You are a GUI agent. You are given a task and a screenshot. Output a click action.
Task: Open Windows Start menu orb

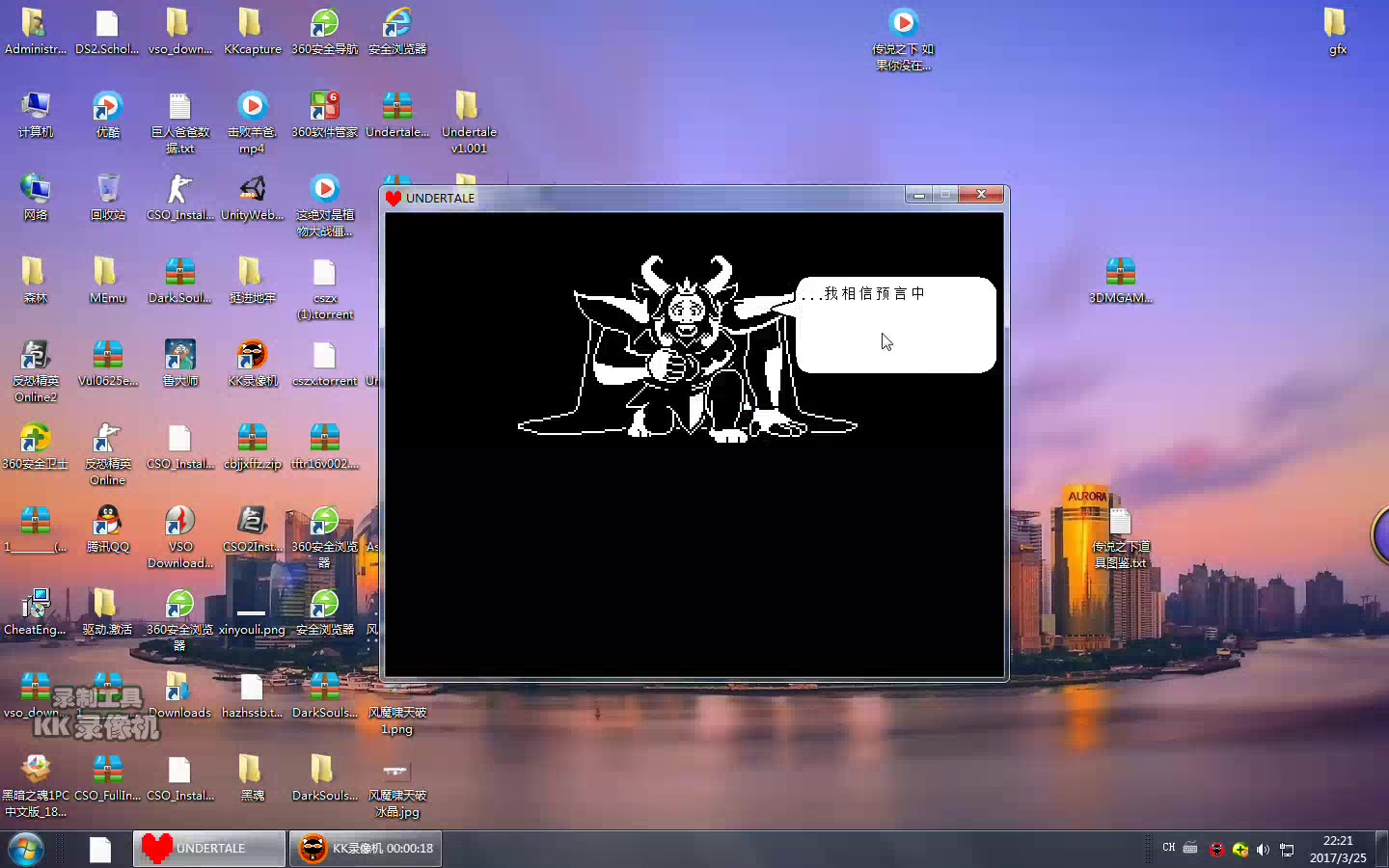pyautogui.click(x=26, y=849)
